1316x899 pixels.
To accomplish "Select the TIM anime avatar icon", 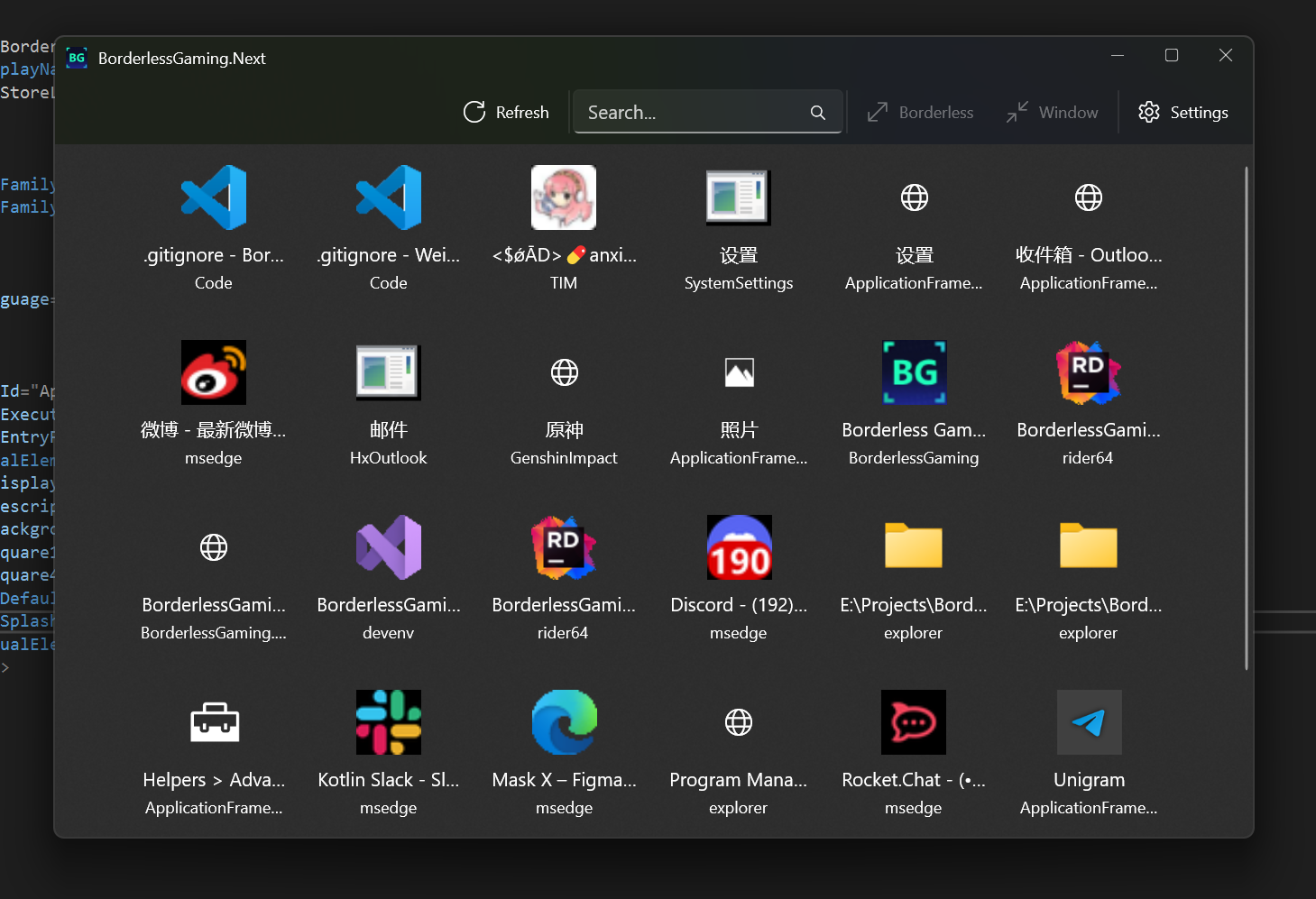I will (564, 197).
